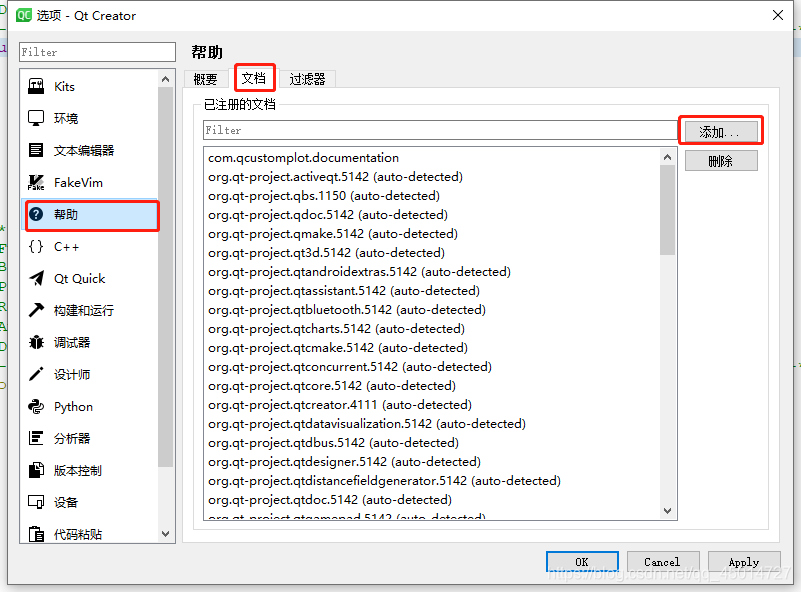This screenshot has width=801, height=592.
Task: Open the C++ braces icon
Action: tap(36, 247)
